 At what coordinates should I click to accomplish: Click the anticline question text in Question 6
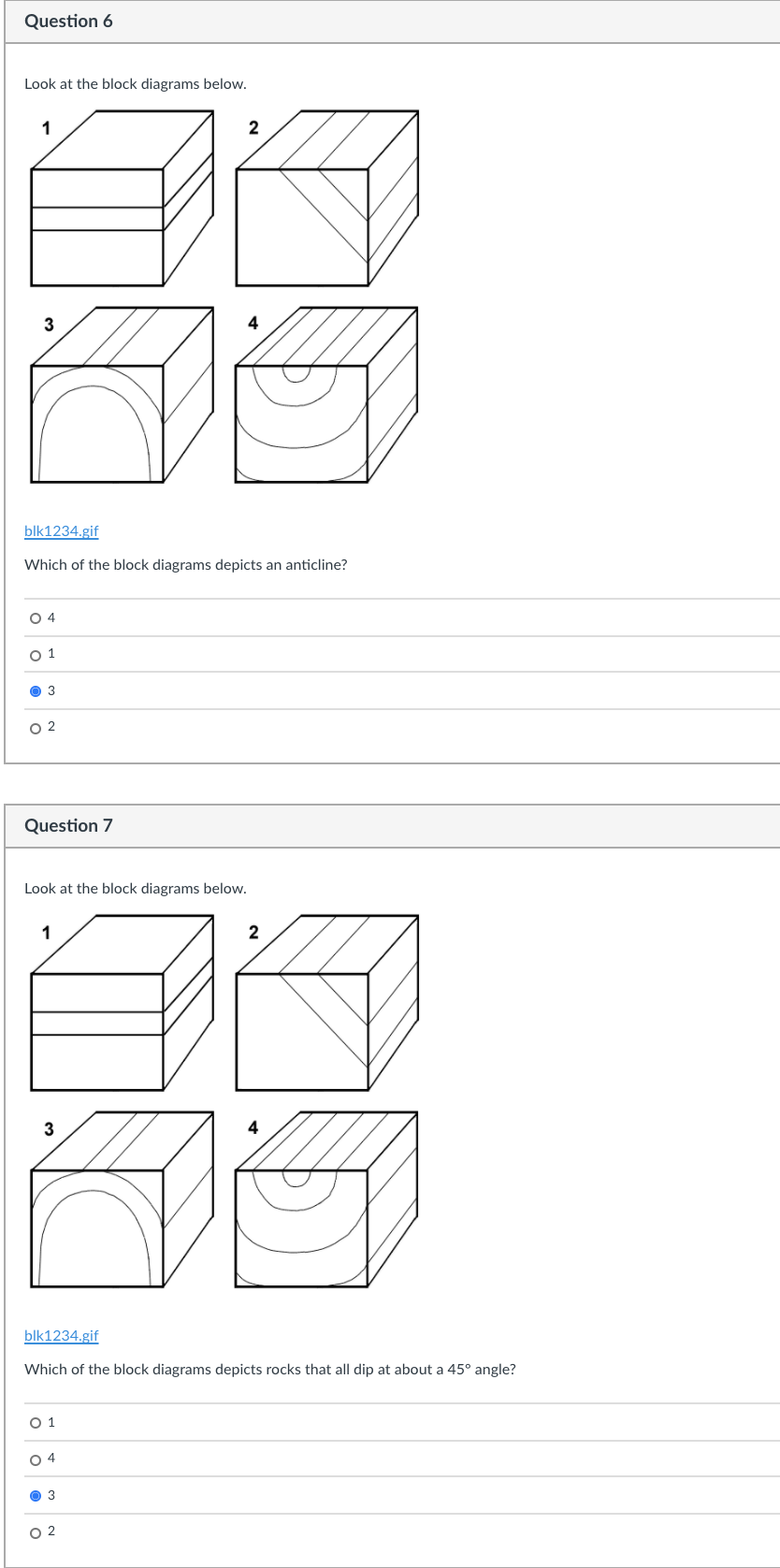pos(186,564)
